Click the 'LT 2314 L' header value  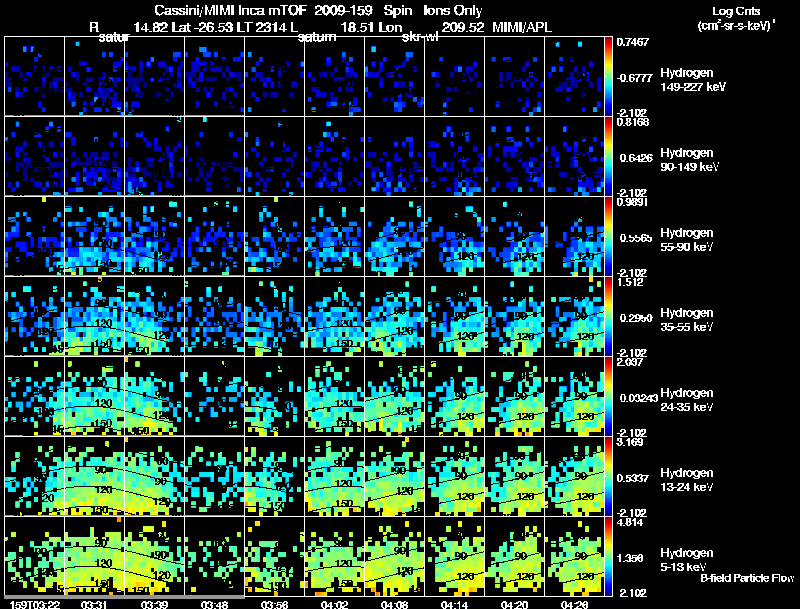pos(268,27)
